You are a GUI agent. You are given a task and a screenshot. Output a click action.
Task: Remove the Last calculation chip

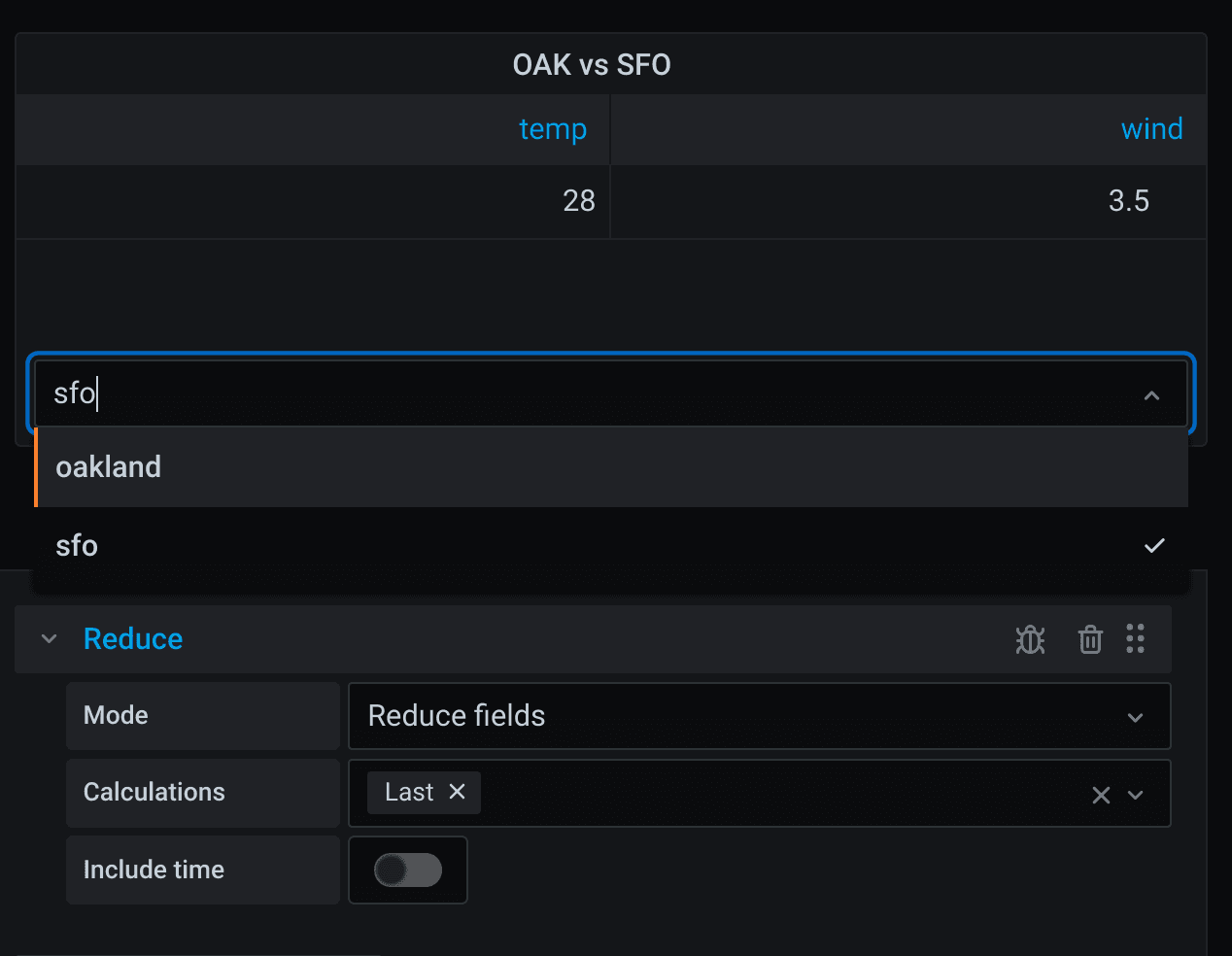[x=457, y=792]
